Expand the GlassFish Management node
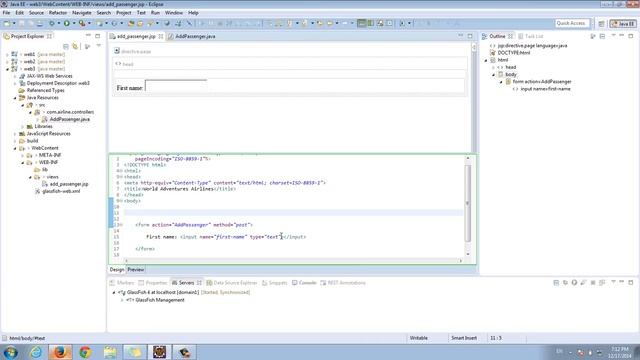Image resolution: width=640 pixels, height=360 pixels. click(x=122, y=300)
